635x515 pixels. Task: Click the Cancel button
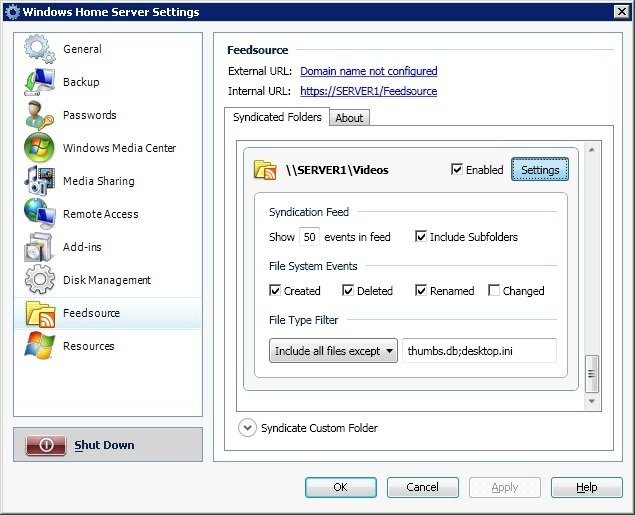pyautogui.click(x=422, y=487)
